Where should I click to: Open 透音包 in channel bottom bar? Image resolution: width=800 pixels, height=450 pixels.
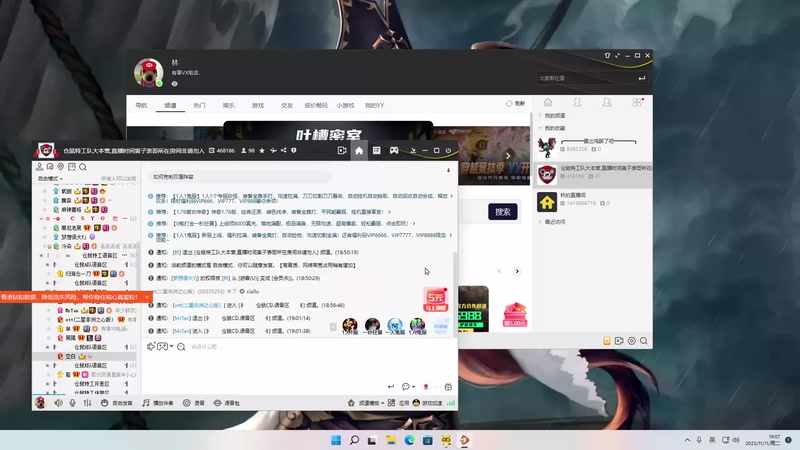pyautogui.click(x=227, y=403)
